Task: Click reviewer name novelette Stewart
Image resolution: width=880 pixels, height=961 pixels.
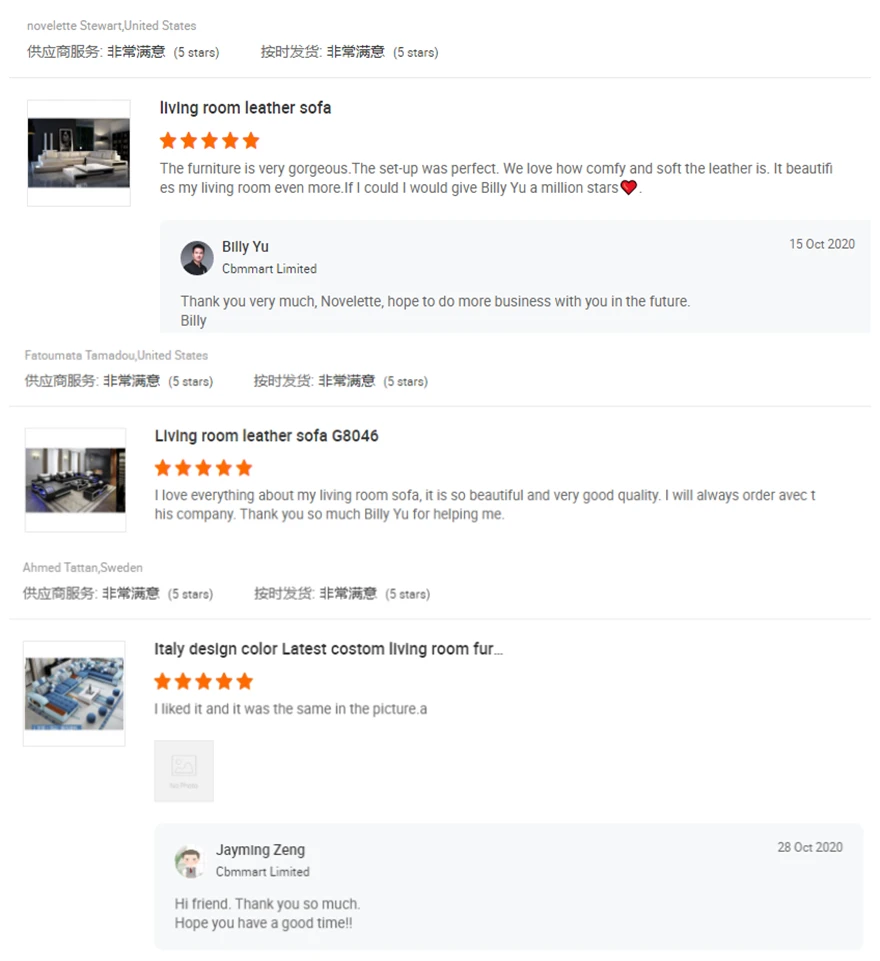Action: coord(112,26)
